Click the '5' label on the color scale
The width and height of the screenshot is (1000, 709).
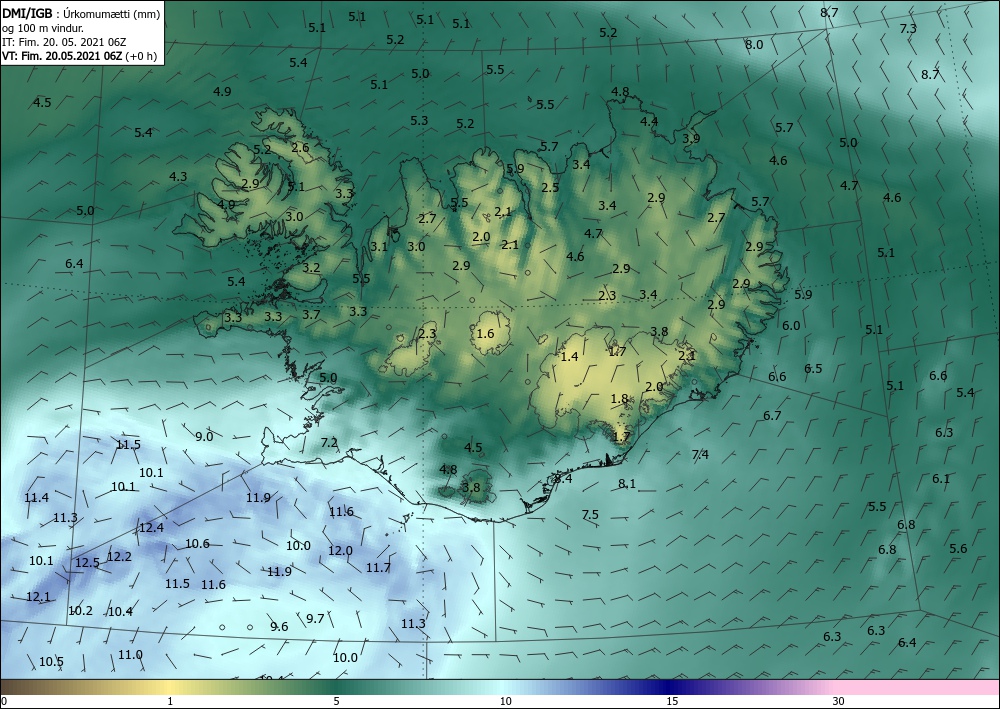tap(336, 701)
